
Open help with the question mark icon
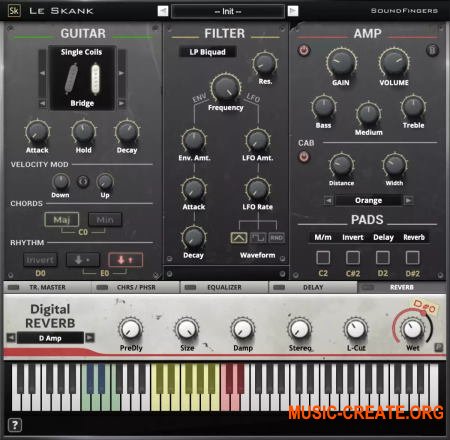[x=15, y=425]
